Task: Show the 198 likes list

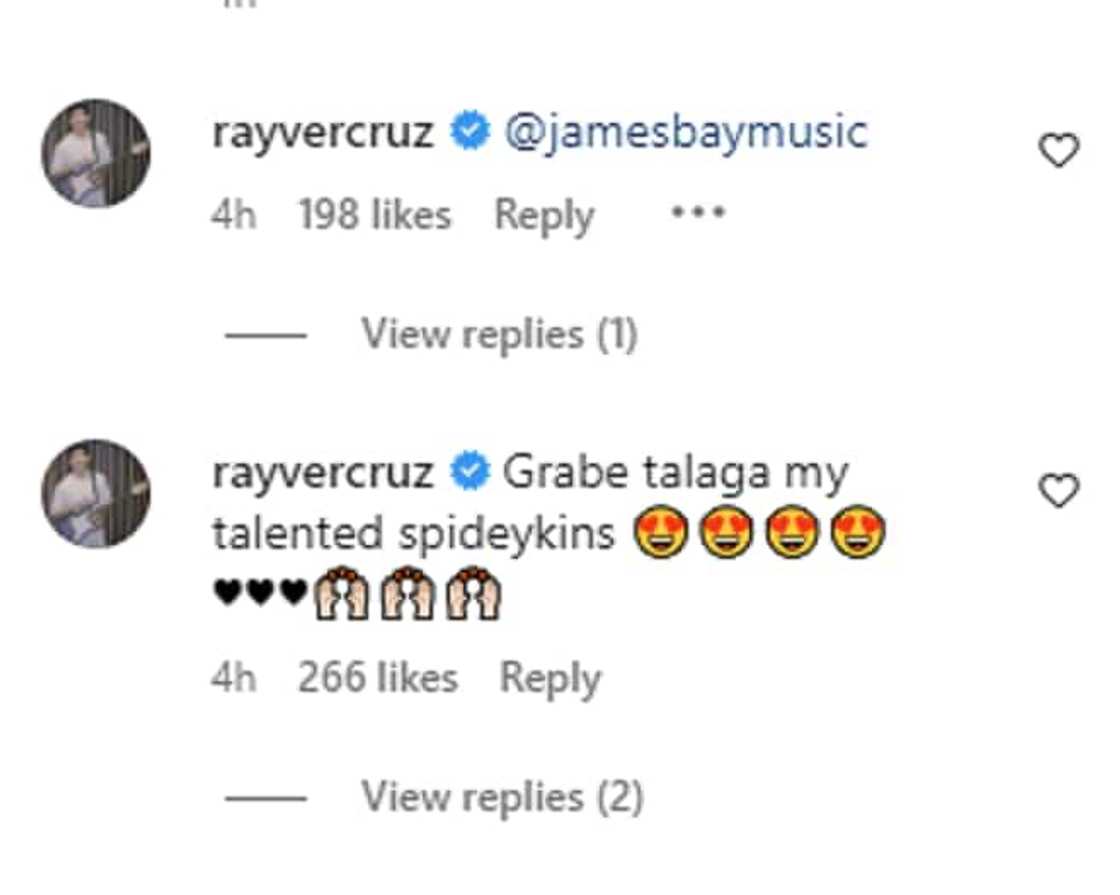Action: tap(375, 215)
